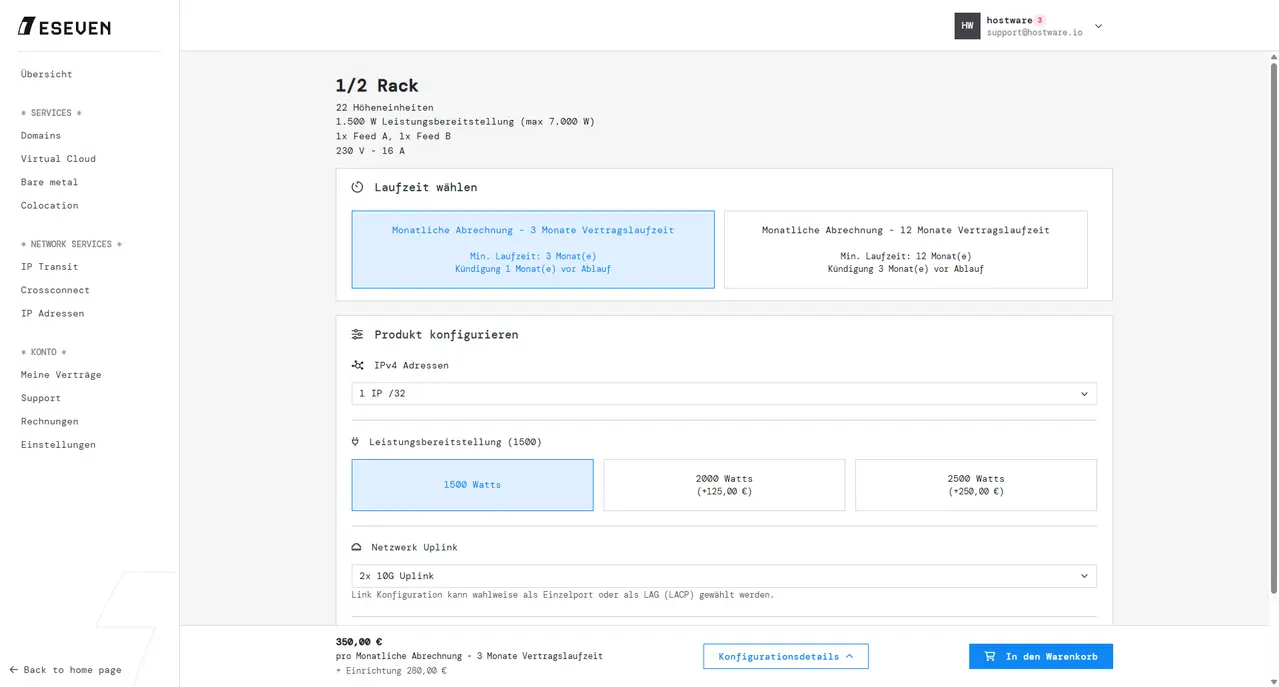1279x687 pixels.
Task: Click the 350,00 € price text
Action: [x=359, y=642]
